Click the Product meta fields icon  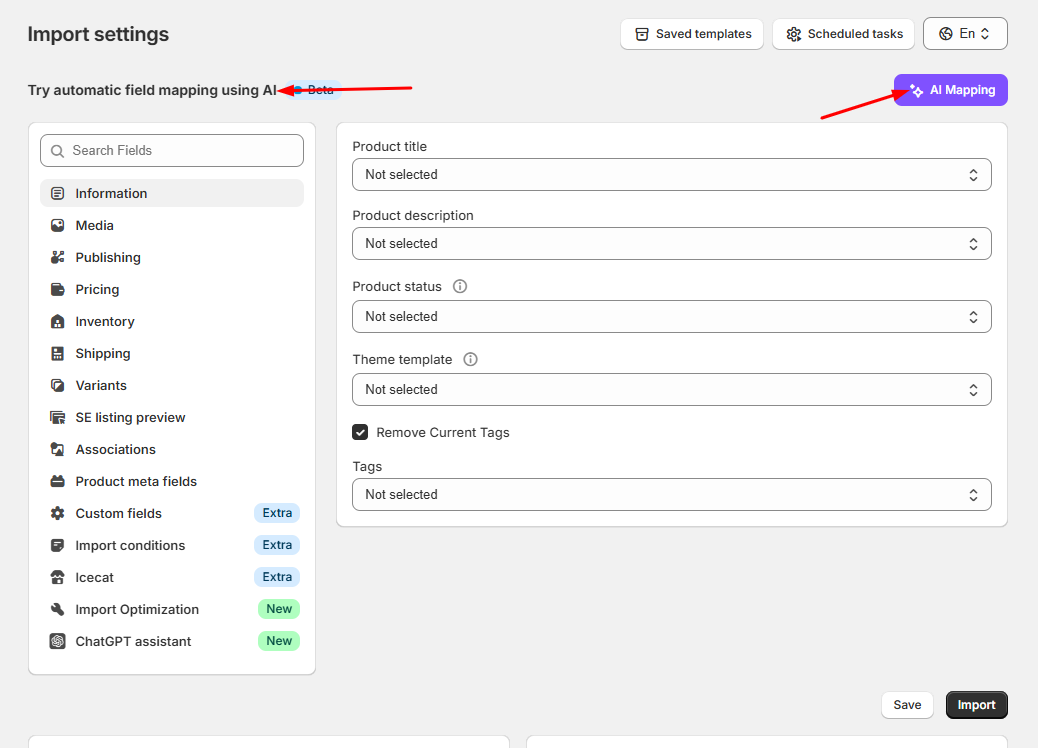58,481
